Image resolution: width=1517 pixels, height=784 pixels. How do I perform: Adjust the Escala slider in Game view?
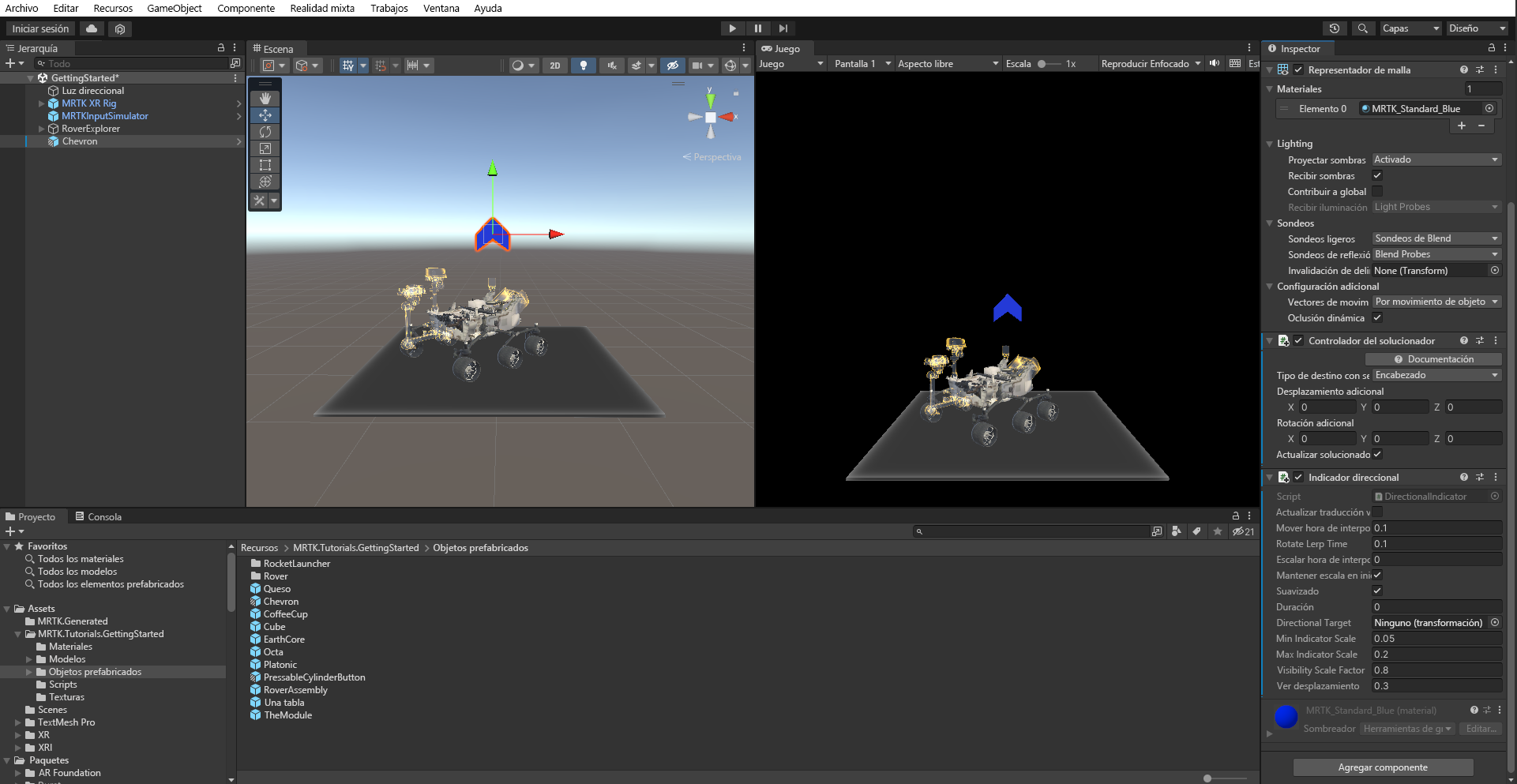[1049, 64]
